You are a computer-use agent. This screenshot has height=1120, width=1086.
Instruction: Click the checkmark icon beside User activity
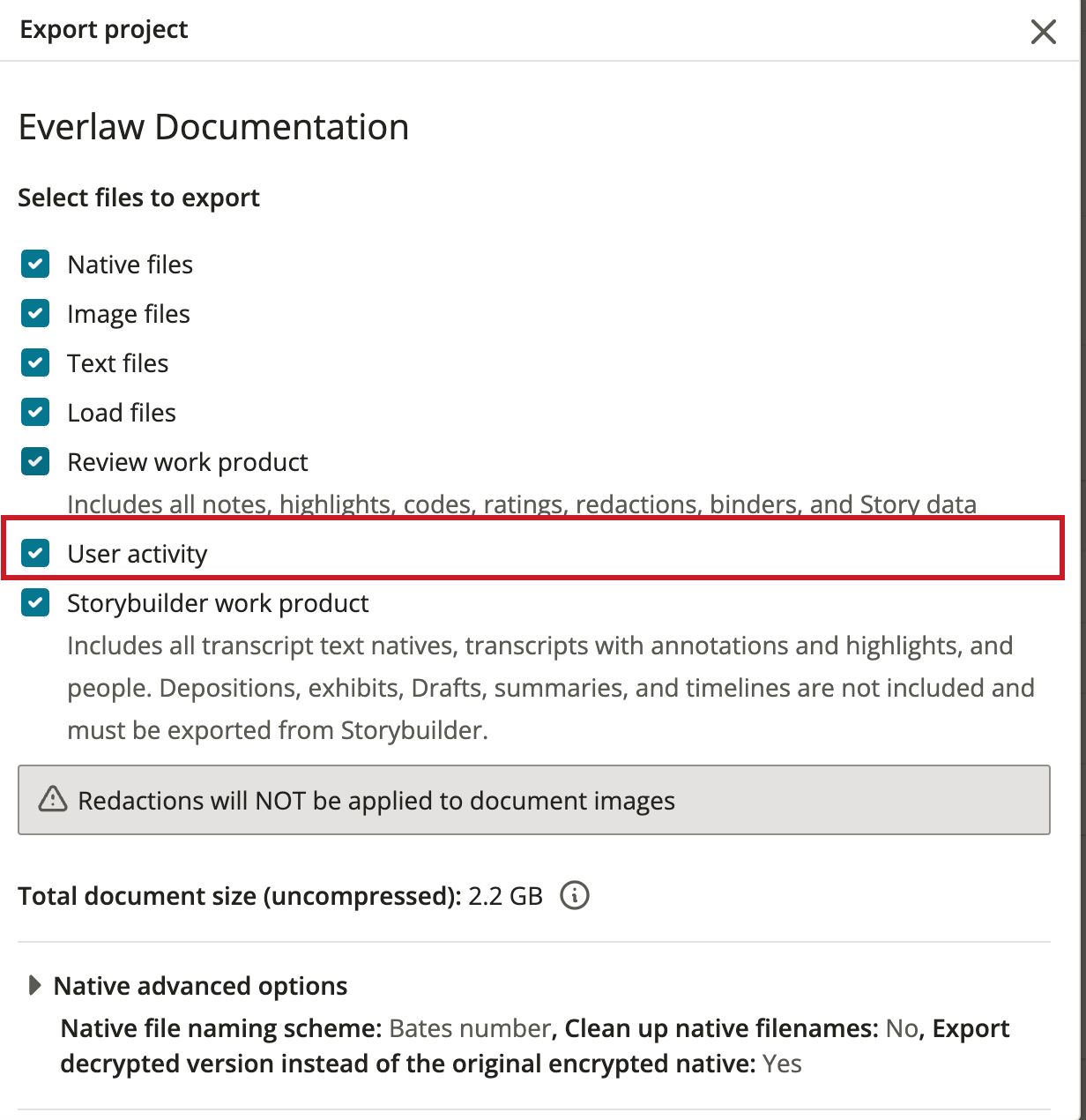(34, 553)
